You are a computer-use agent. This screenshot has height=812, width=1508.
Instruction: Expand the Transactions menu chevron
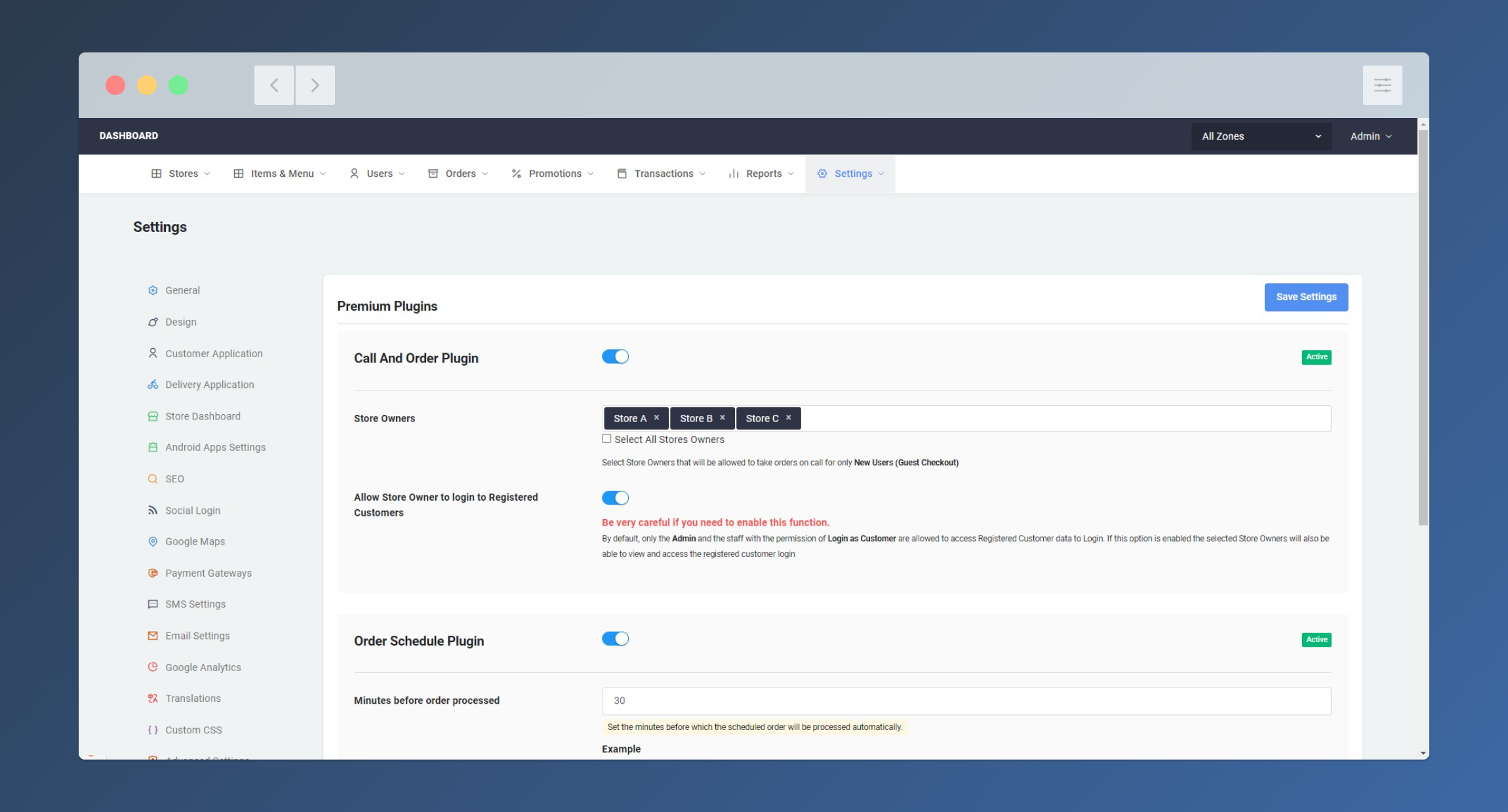703,174
